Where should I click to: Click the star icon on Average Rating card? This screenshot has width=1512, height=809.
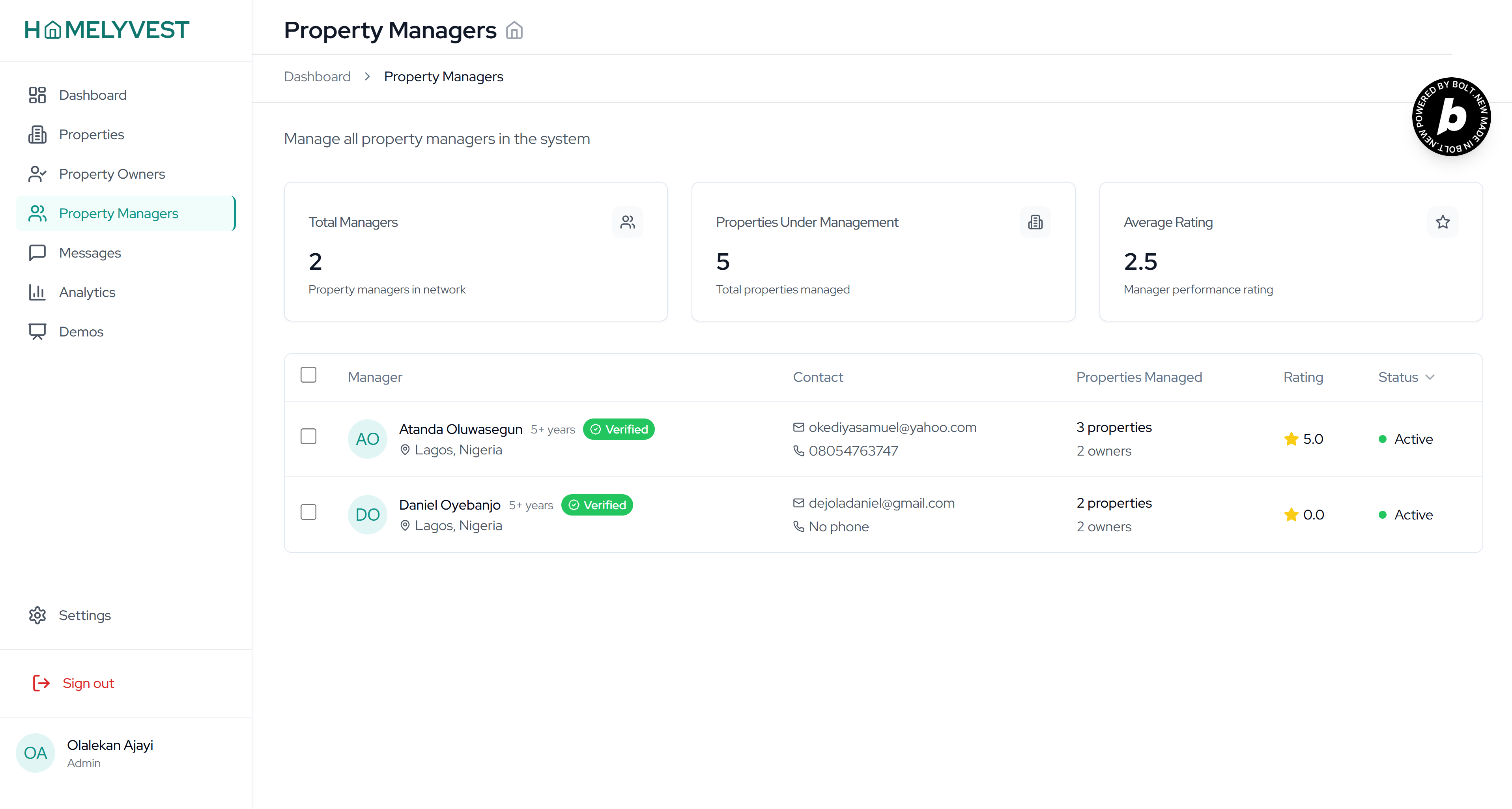1443,222
